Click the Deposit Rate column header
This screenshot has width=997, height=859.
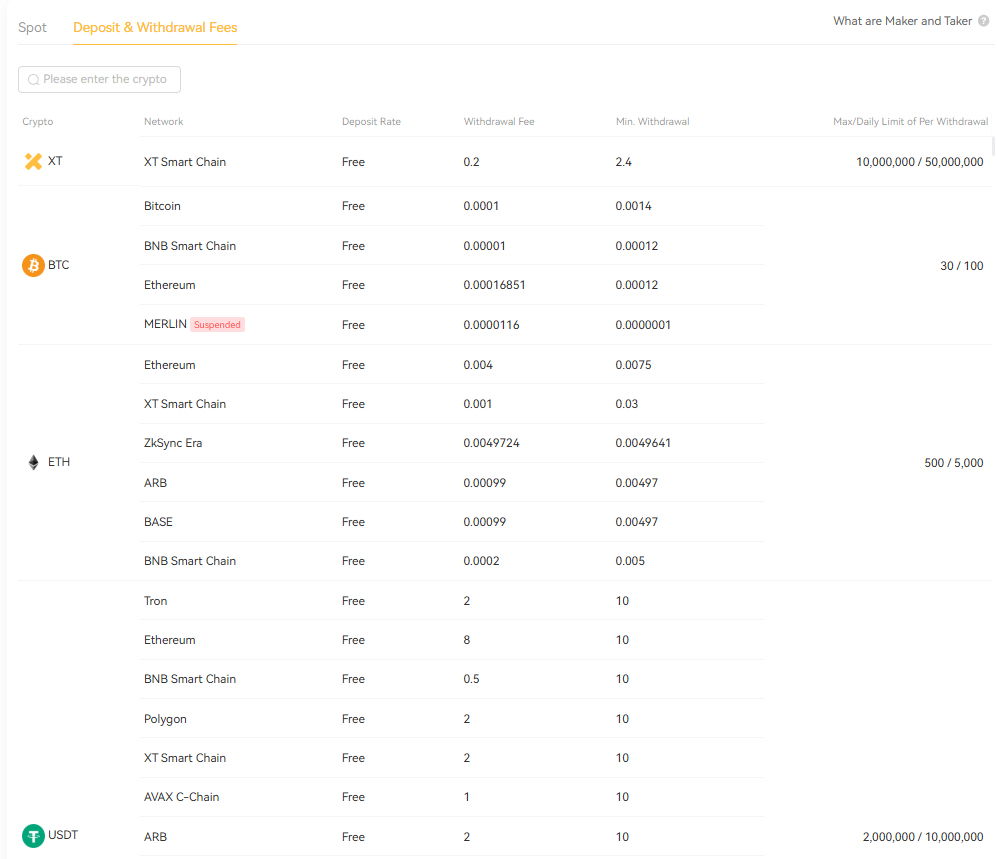371,121
